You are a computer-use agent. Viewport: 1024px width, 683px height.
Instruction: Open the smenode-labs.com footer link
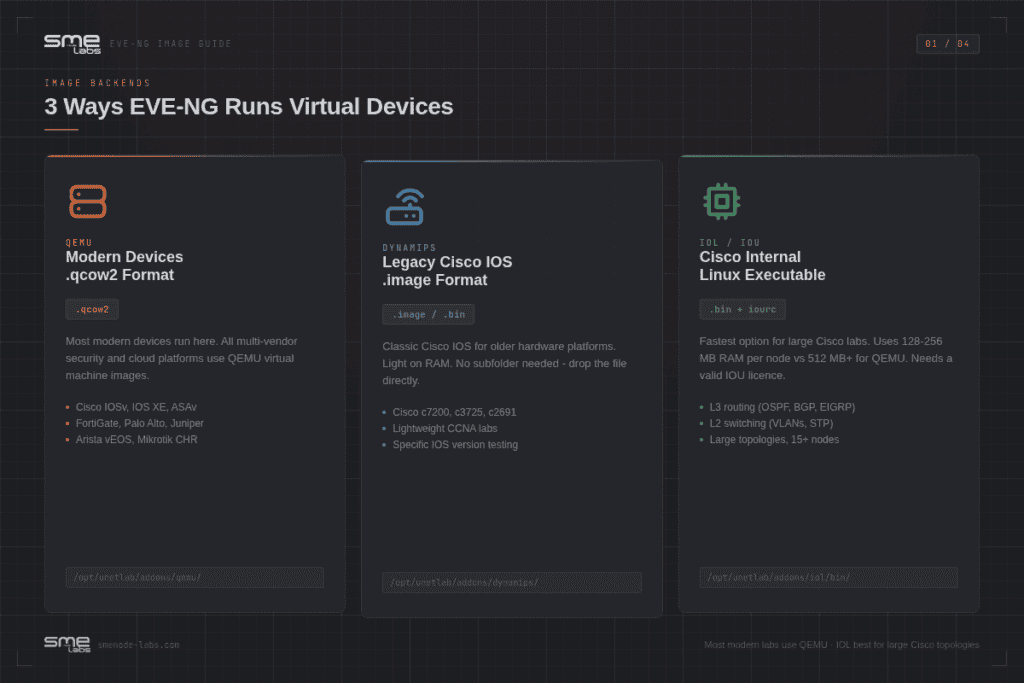(138, 645)
